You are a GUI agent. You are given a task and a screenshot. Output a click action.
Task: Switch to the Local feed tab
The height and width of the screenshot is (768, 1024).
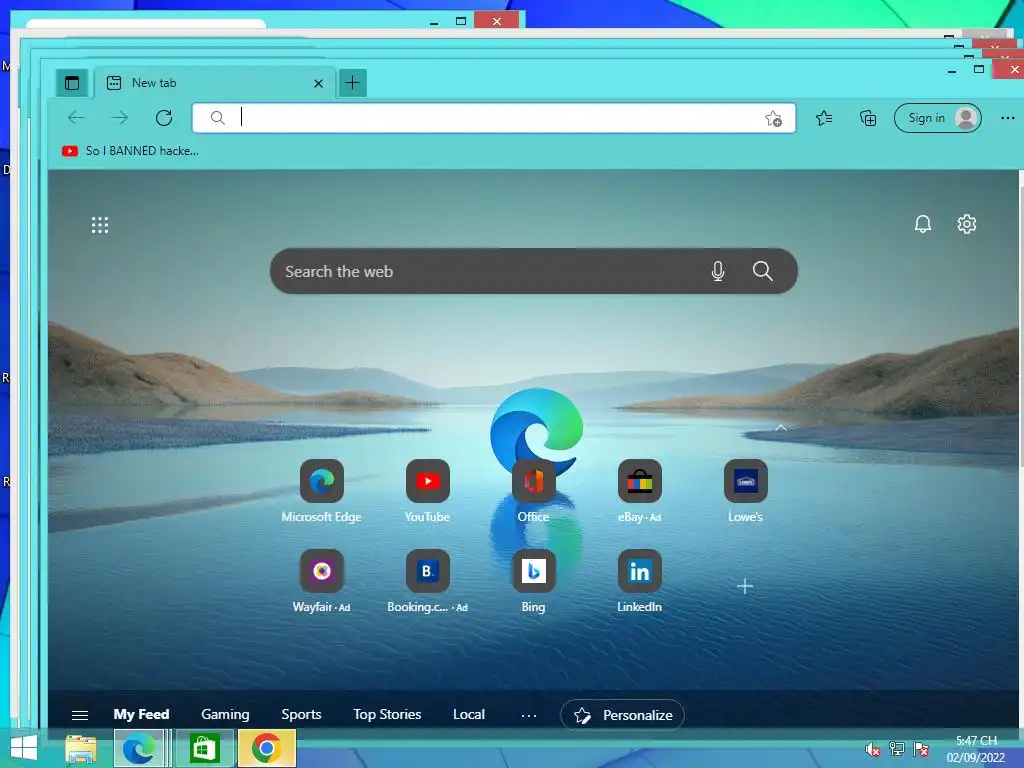pyautogui.click(x=469, y=714)
